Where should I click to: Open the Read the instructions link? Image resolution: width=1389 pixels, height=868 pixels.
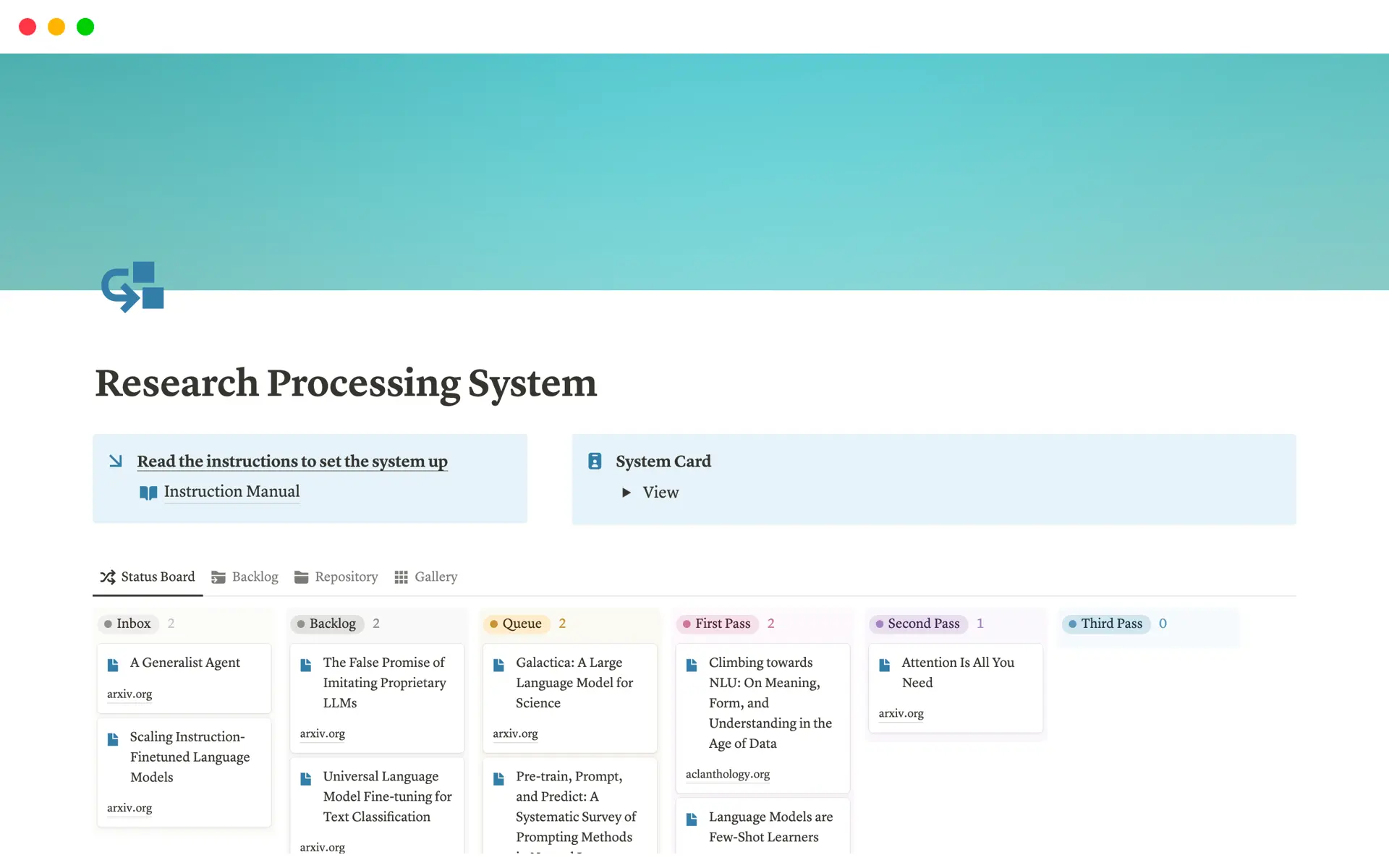292,461
